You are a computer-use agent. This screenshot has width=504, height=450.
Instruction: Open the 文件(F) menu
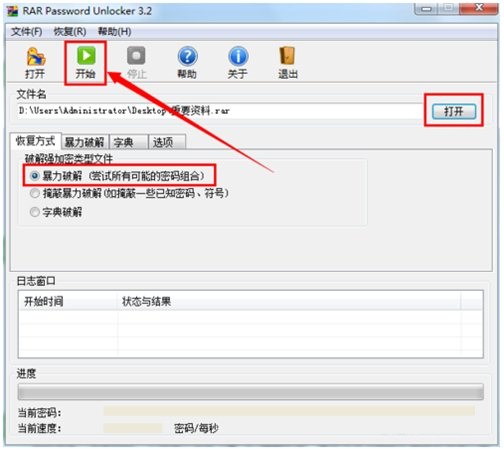click(27, 32)
